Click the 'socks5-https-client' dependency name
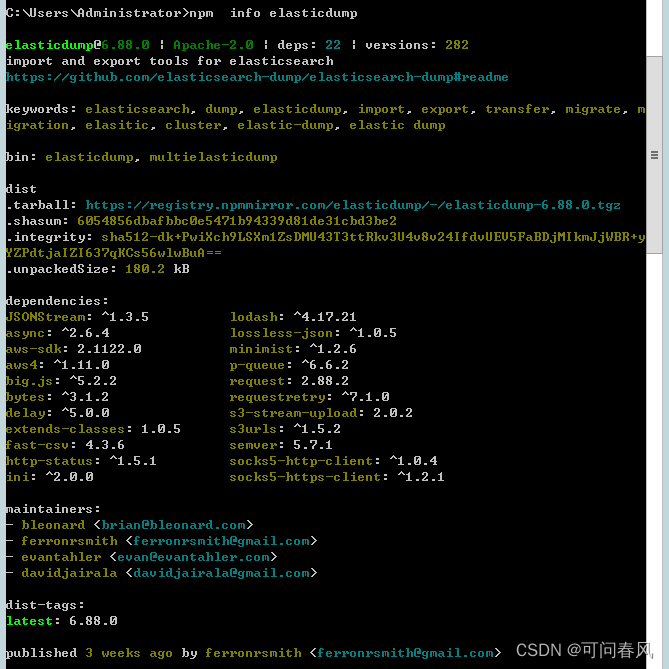Image resolution: width=669 pixels, height=669 pixels. [x=305, y=477]
